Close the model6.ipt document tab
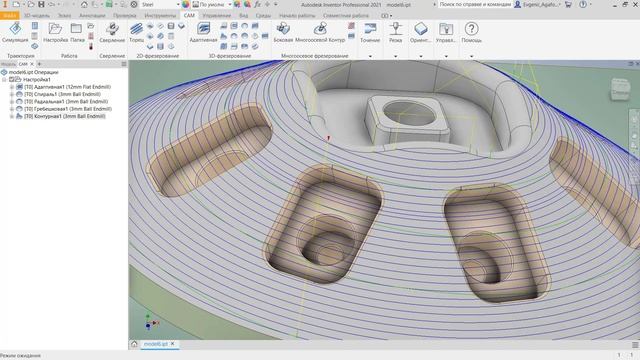Screen dimensions: 640x360 coord(173,344)
